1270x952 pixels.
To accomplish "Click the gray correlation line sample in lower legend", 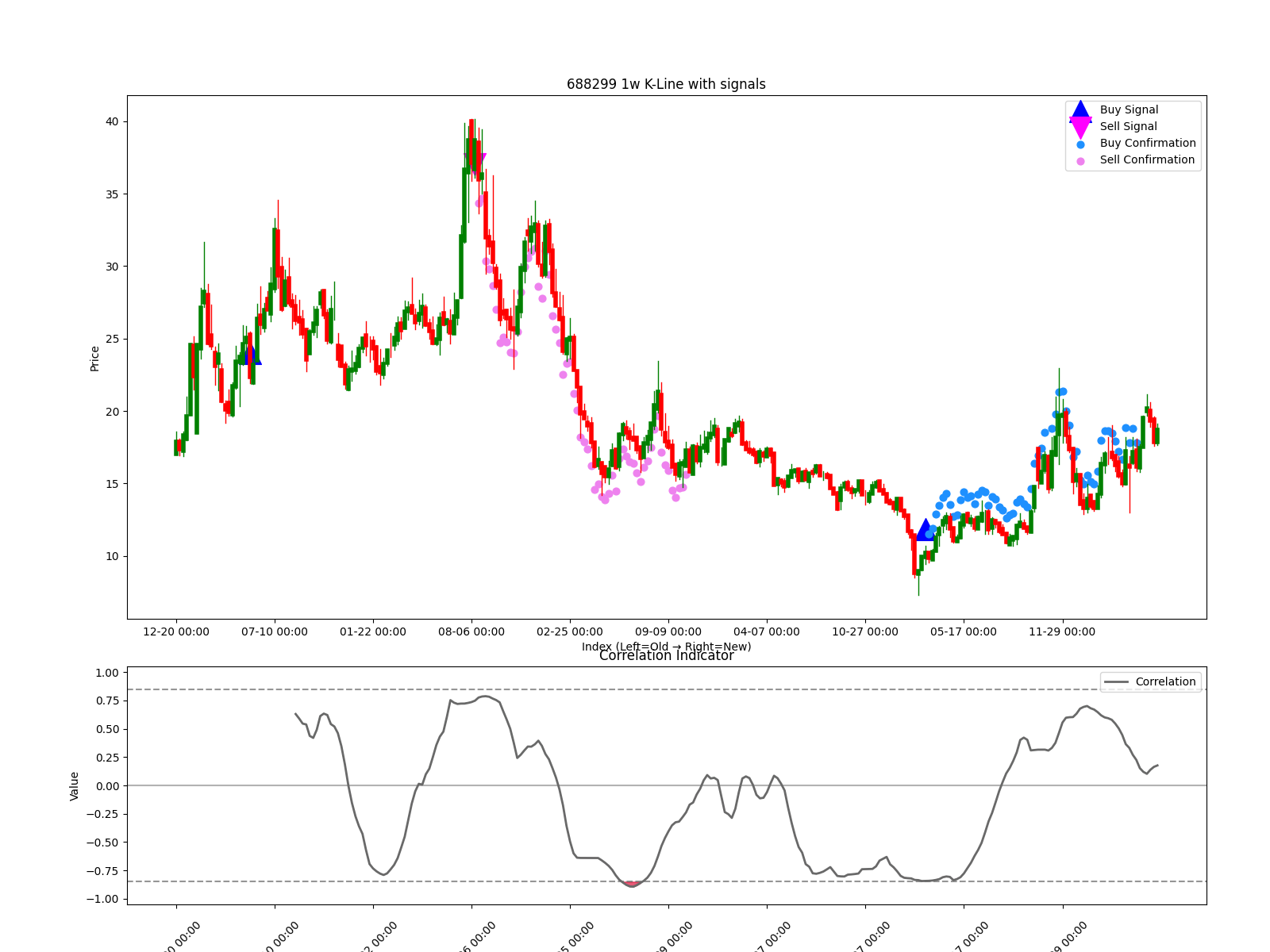I will pyautogui.click(x=1116, y=682).
